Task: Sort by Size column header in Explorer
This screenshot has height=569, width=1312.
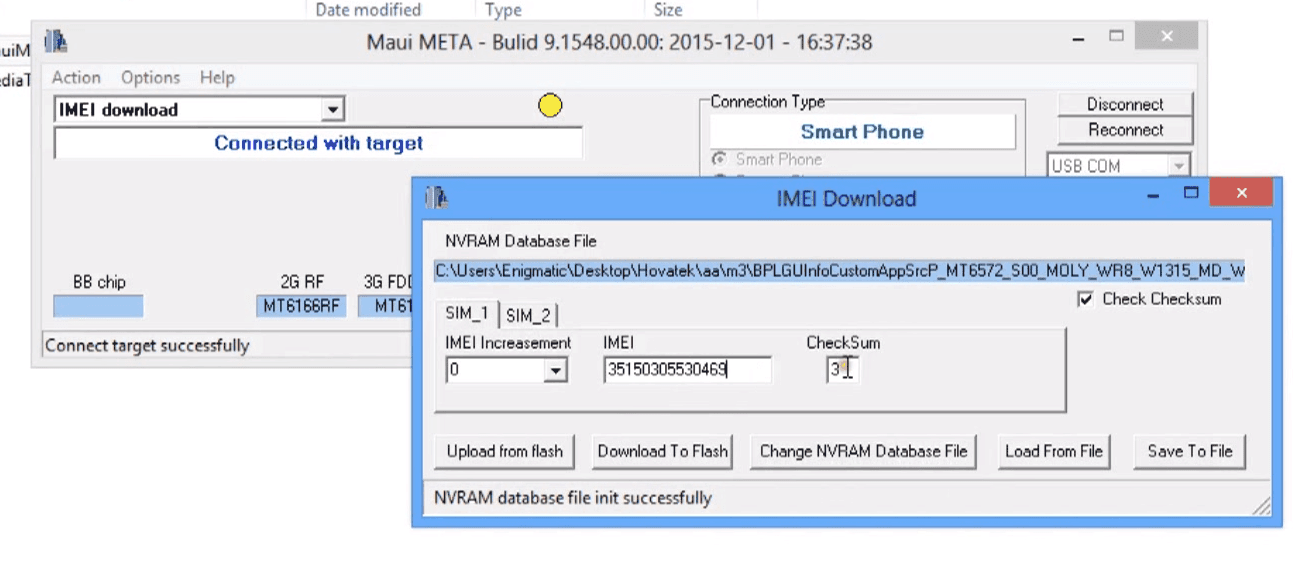Action: click(668, 10)
